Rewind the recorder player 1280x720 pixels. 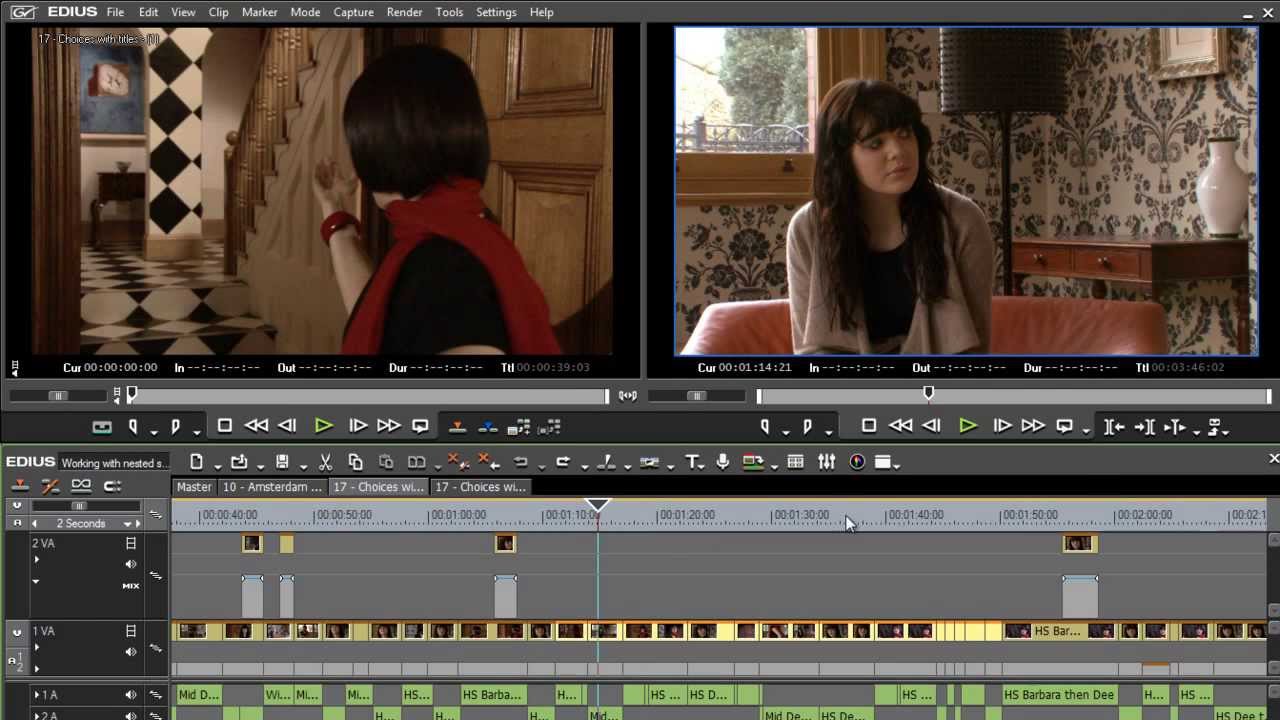900,426
